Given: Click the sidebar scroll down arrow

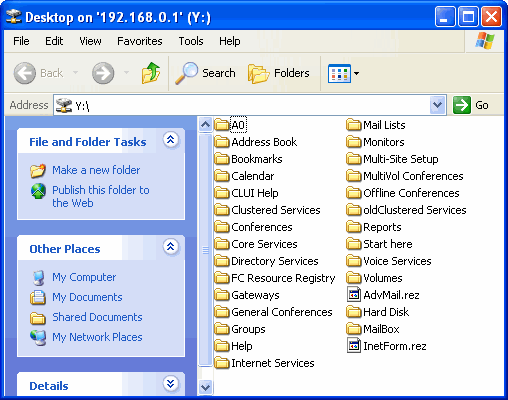Looking at the screenshot, I should point(205,387).
